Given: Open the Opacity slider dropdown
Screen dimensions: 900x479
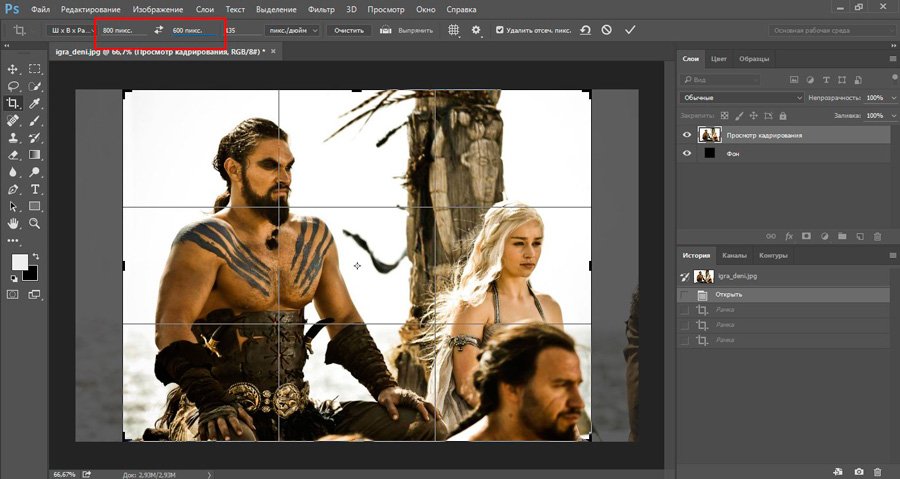Looking at the screenshot, I should point(893,98).
